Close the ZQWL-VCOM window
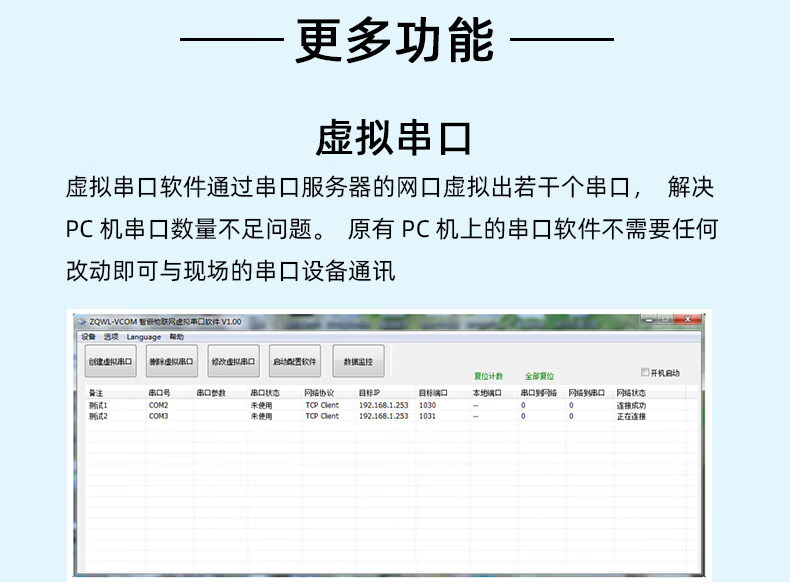Screen dimensions: 790x582 pos(686,320)
